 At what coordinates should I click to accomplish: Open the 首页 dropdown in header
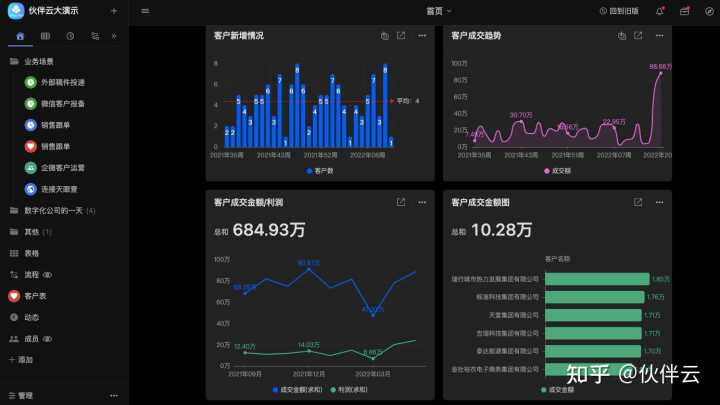point(439,11)
